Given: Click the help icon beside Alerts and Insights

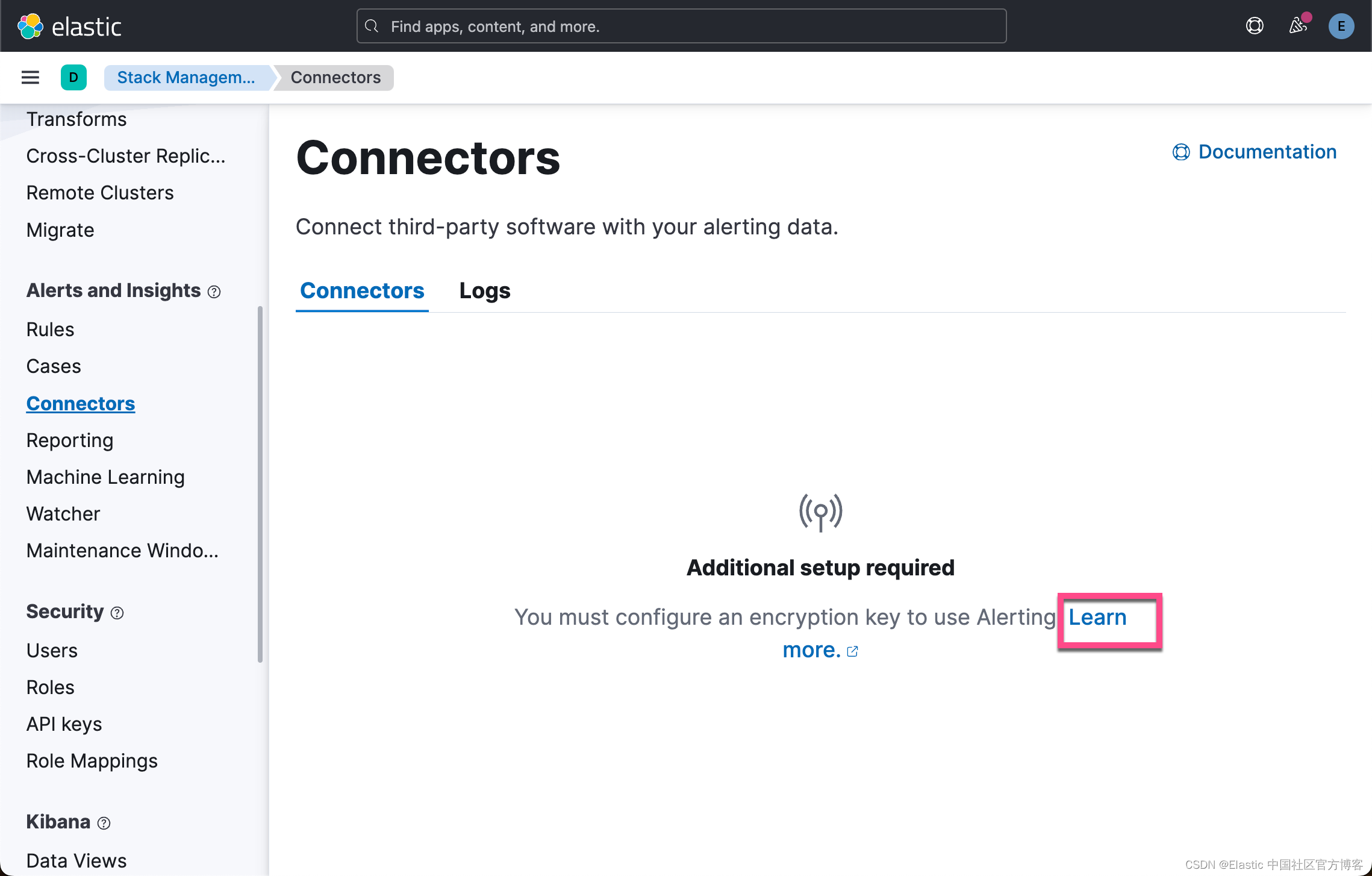Looking at the screenshot, I should (x=215, y=291).
